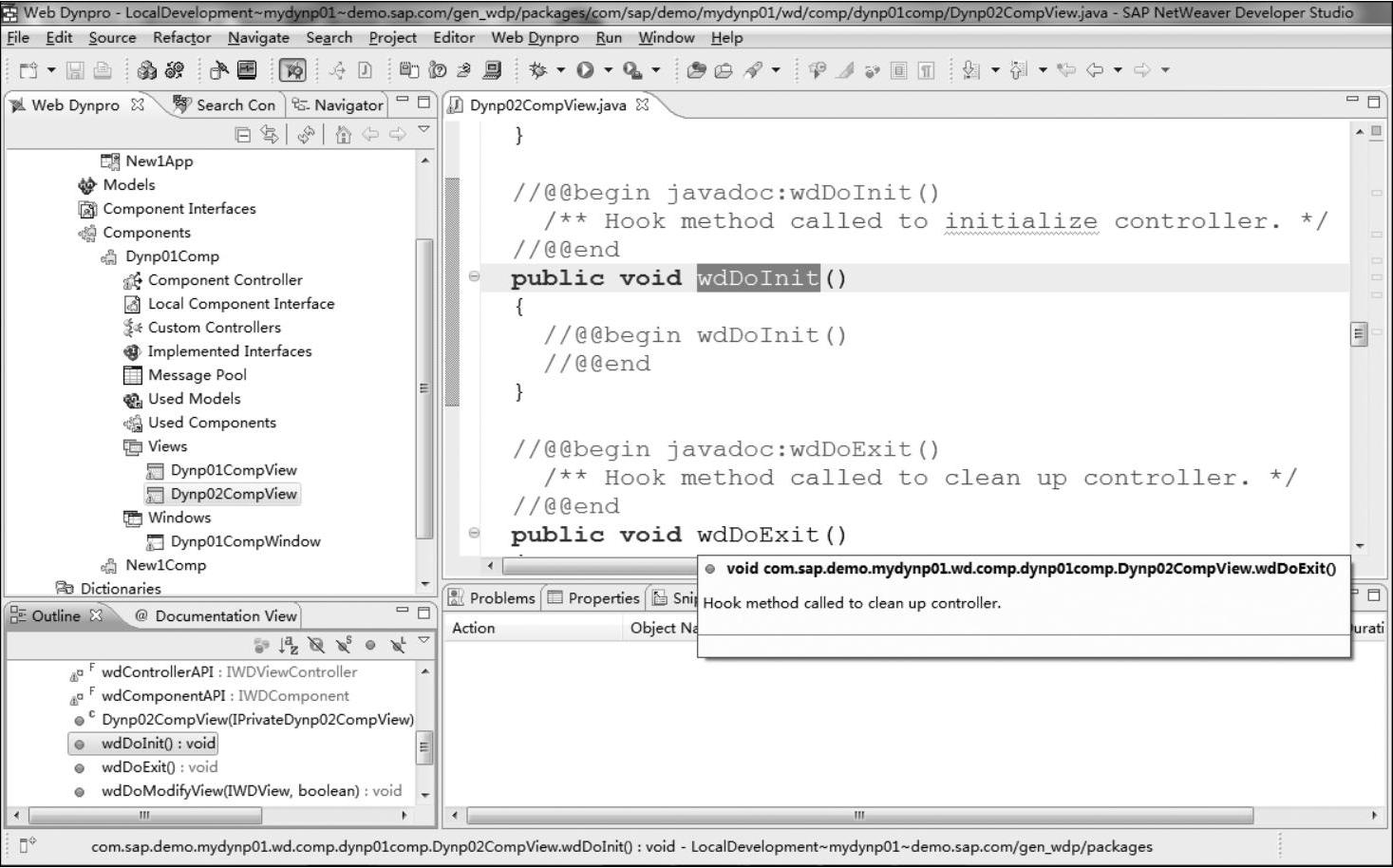Switch to the Properties tab
The image size is (1393, 868).
click(593, 597)
